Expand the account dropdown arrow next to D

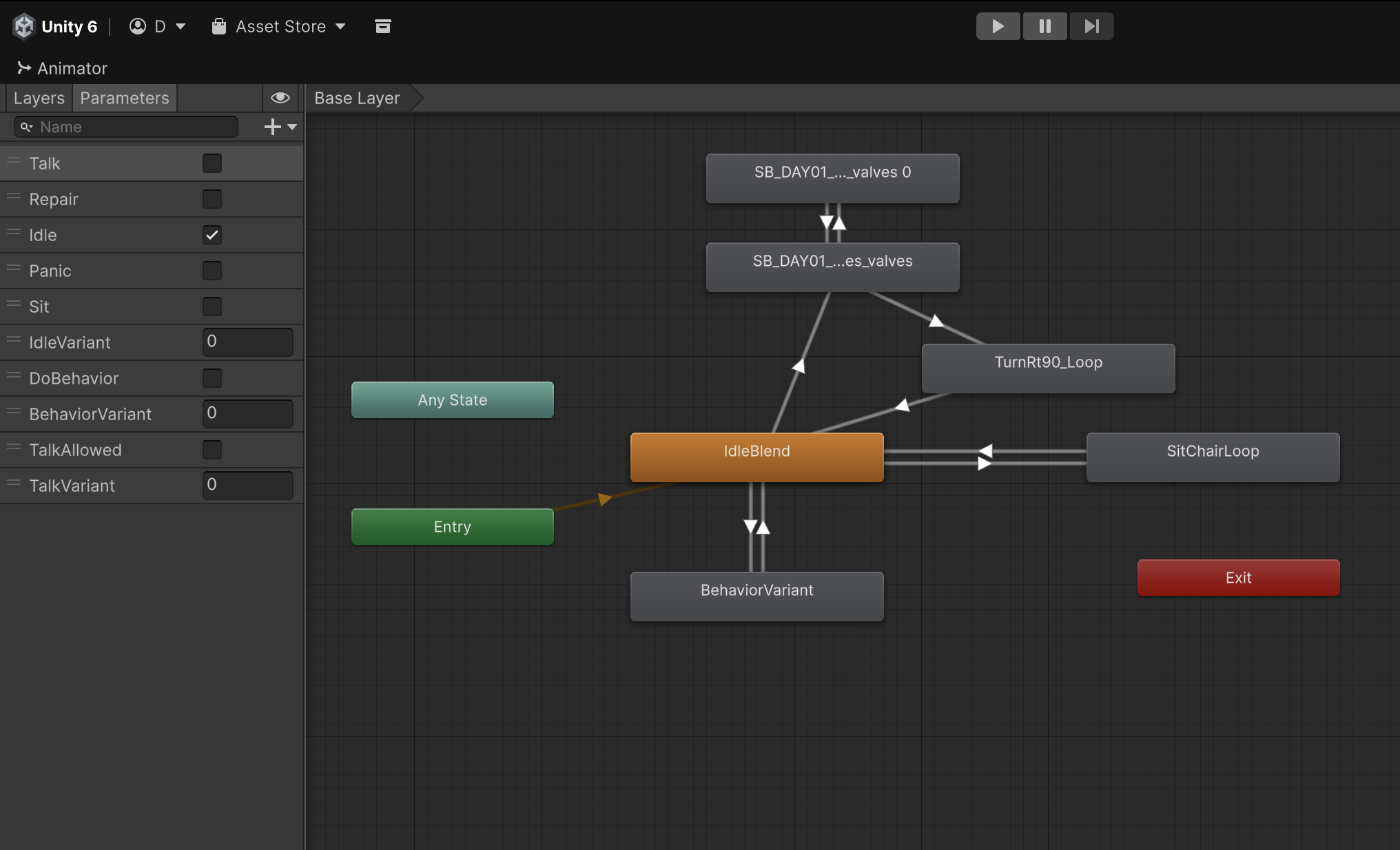[181, 27]
